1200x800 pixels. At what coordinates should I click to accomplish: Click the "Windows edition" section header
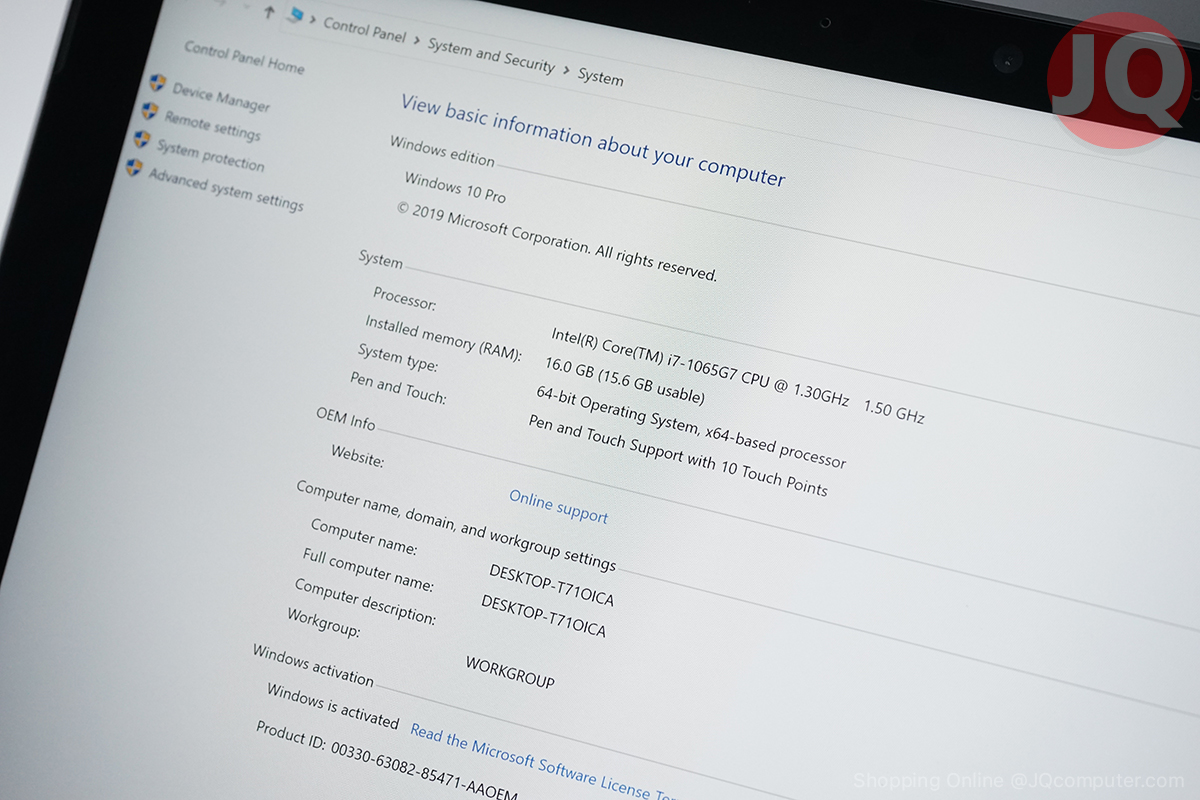442,151
